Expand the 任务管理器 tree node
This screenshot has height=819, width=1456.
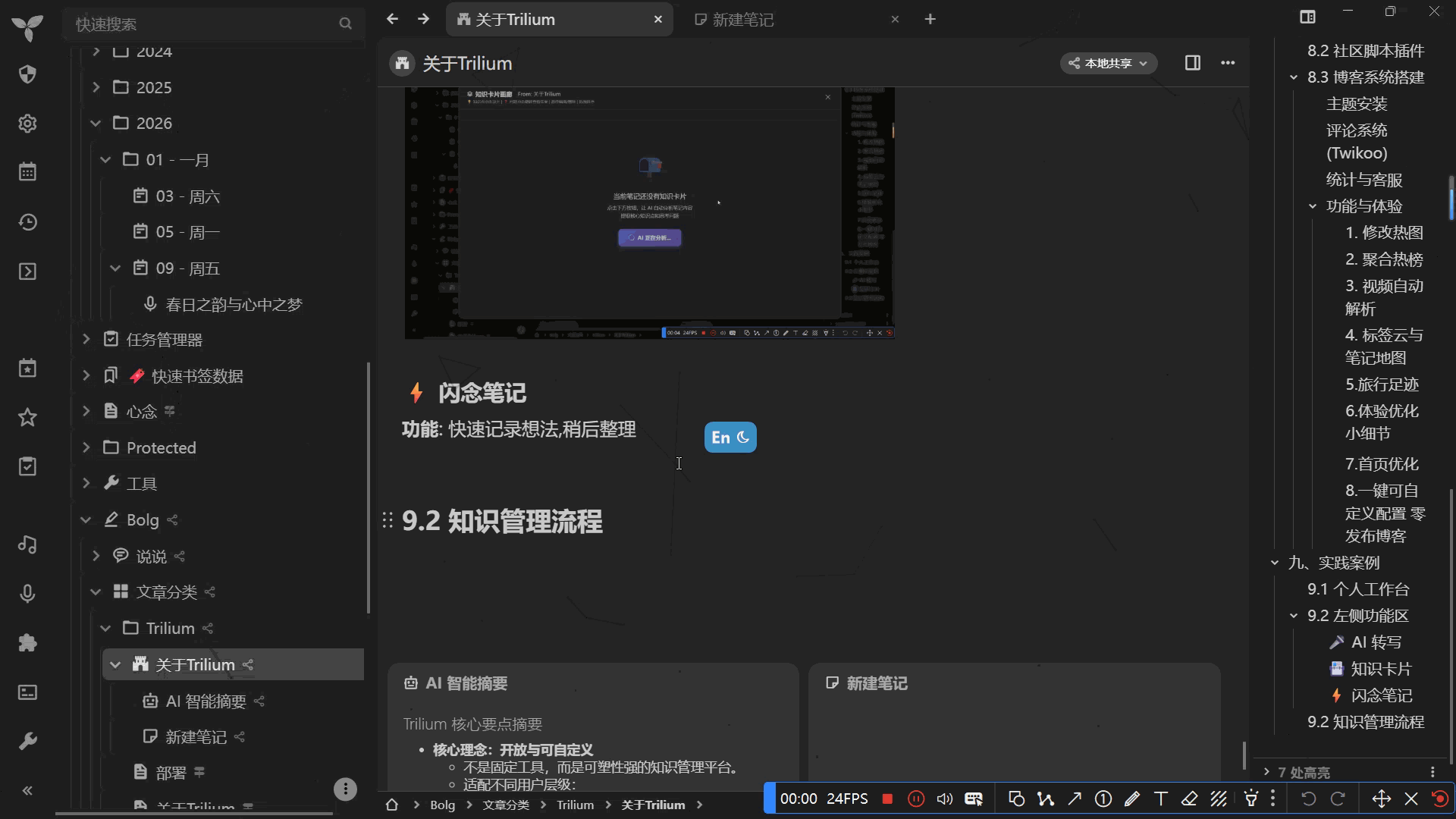[x=86, y=339]
